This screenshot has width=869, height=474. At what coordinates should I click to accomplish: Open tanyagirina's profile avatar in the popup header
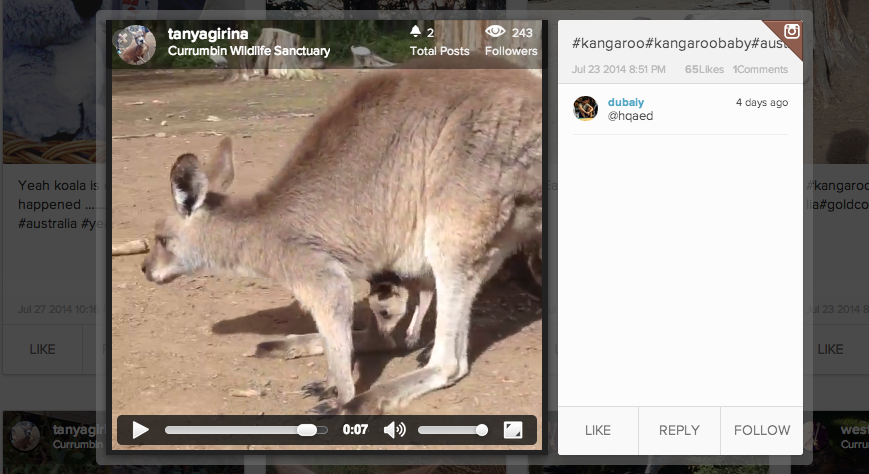point(134,44)
